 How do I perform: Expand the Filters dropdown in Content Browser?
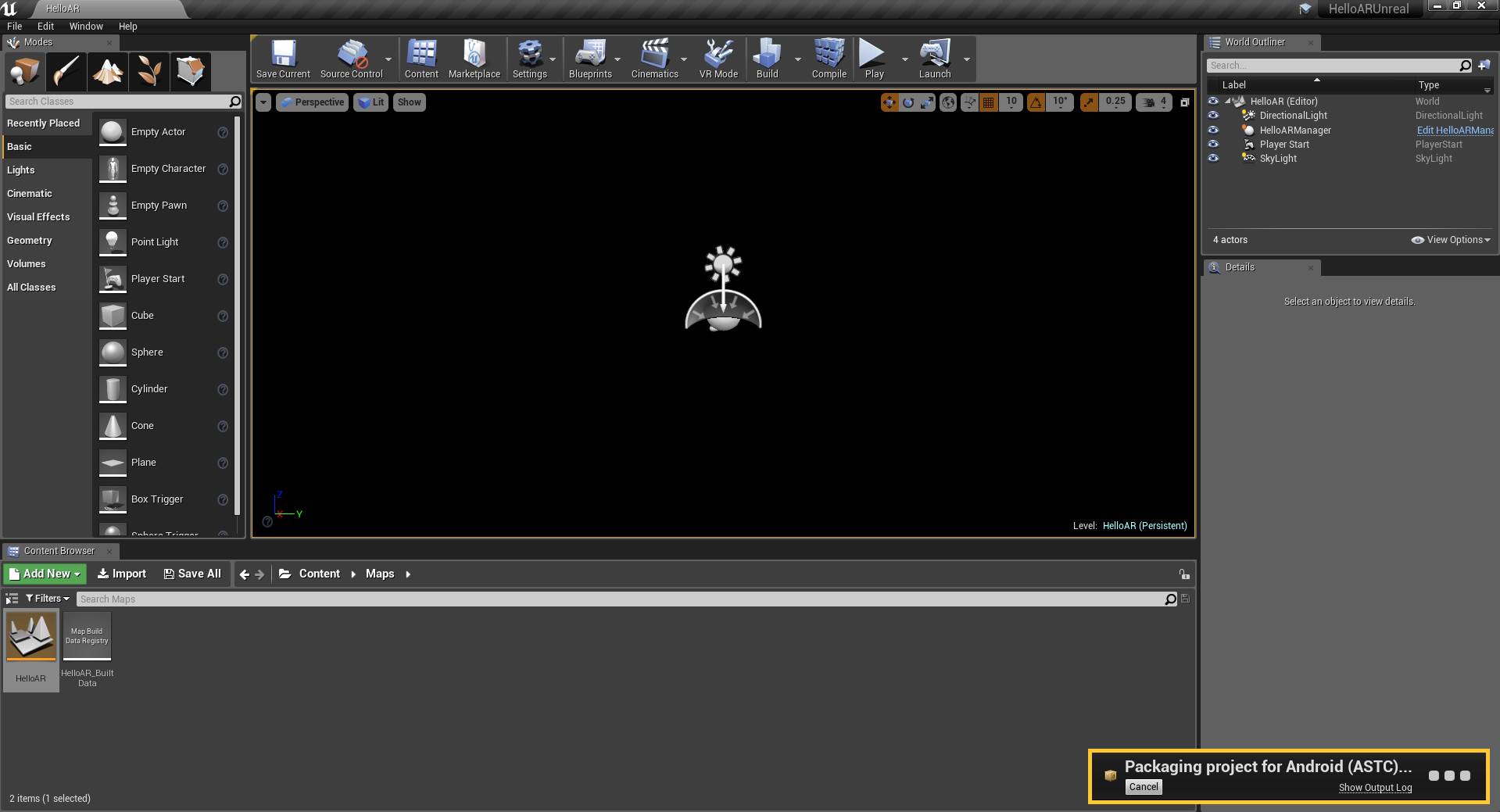click(48, 599)
